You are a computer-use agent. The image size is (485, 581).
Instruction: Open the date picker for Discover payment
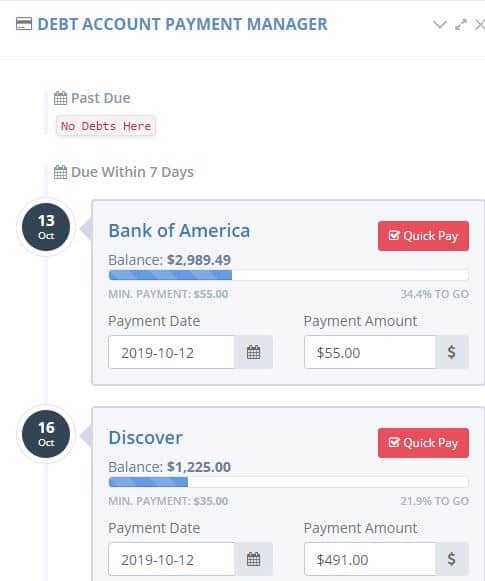tap(254, 559)
